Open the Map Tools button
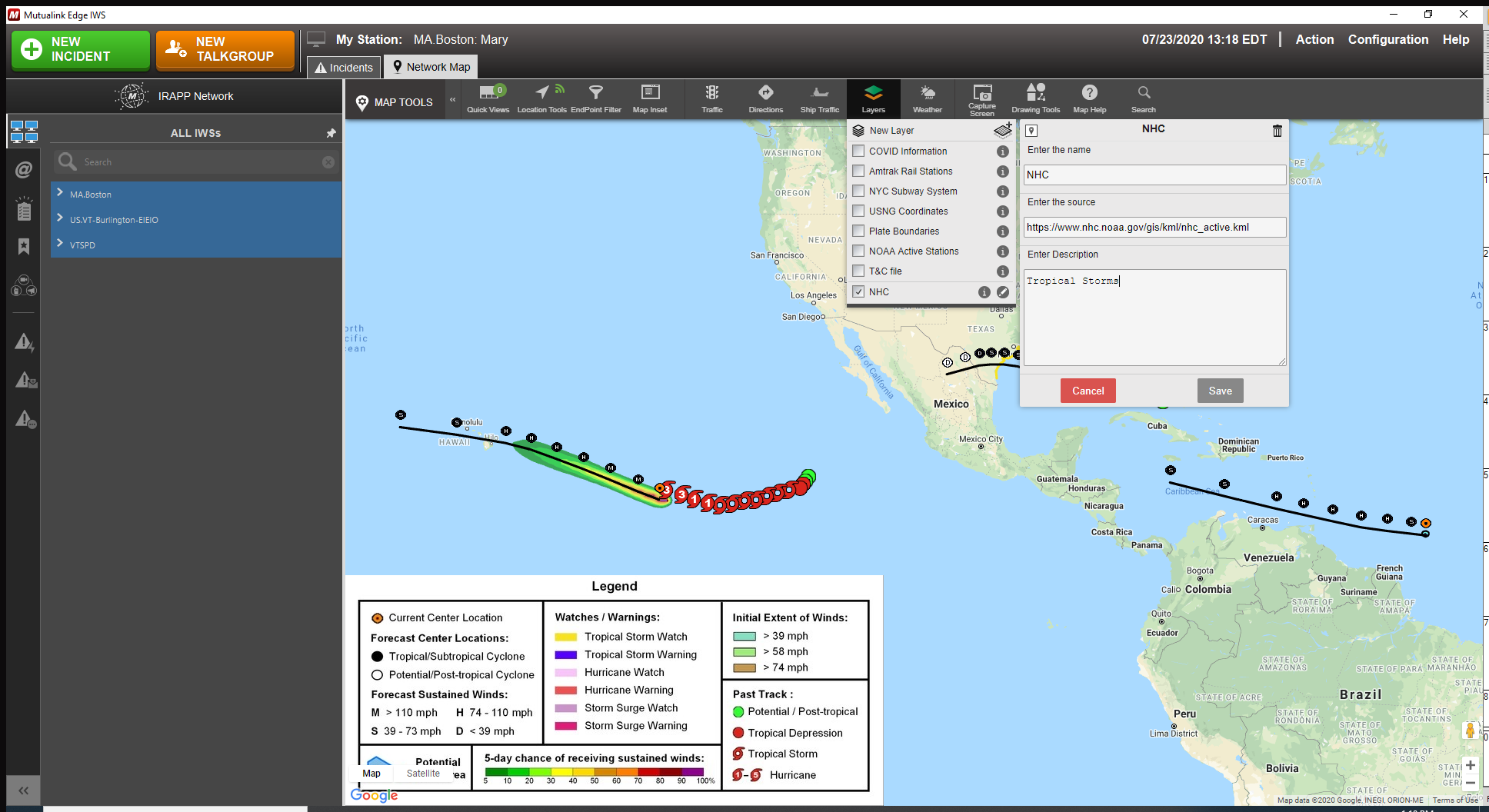1489x812 pixels. pos(395,102)
